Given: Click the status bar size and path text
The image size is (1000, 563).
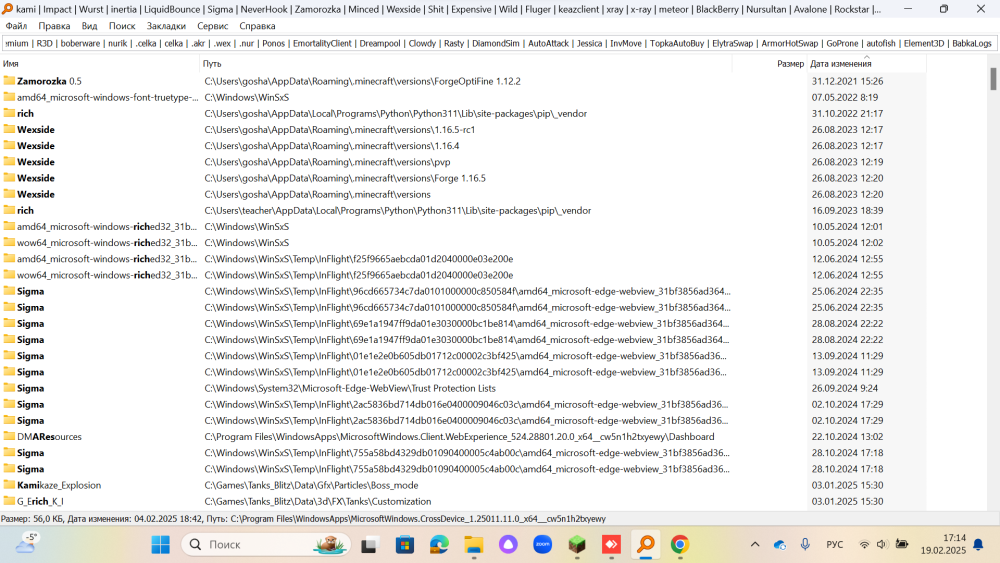Looking at the screenshot, I should [x=304, y=519].
